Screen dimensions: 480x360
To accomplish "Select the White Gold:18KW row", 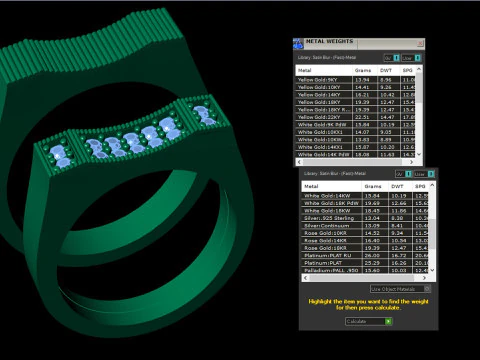I will tap(365, 211).
